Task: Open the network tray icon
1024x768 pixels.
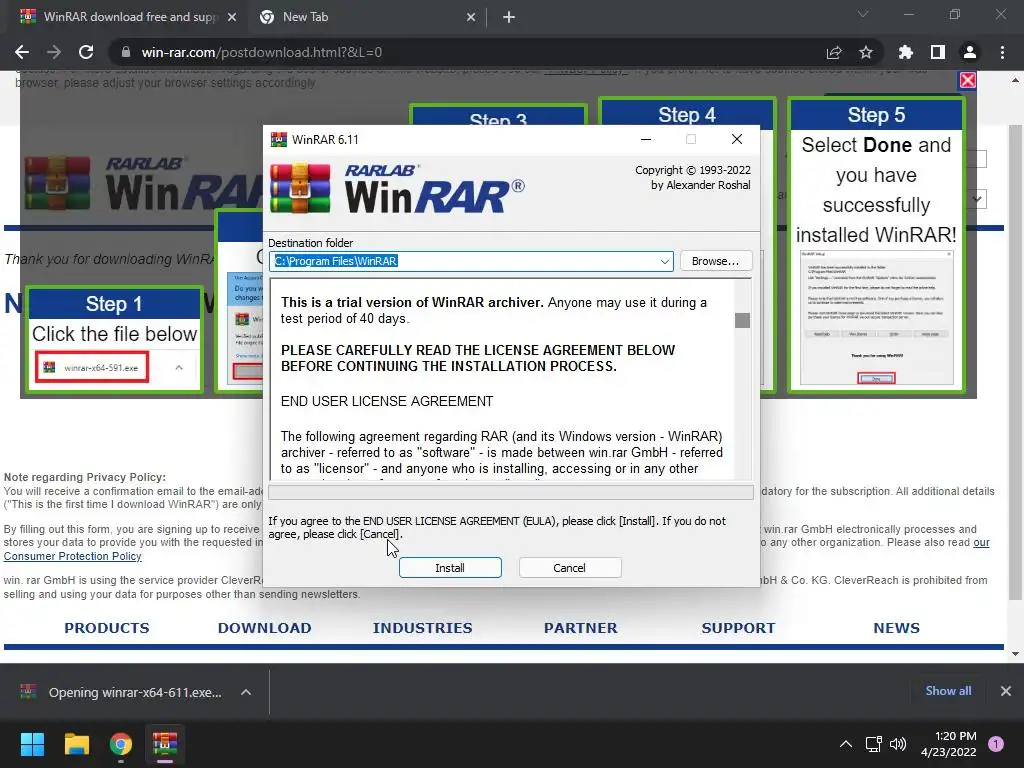Action: point(874,744)
